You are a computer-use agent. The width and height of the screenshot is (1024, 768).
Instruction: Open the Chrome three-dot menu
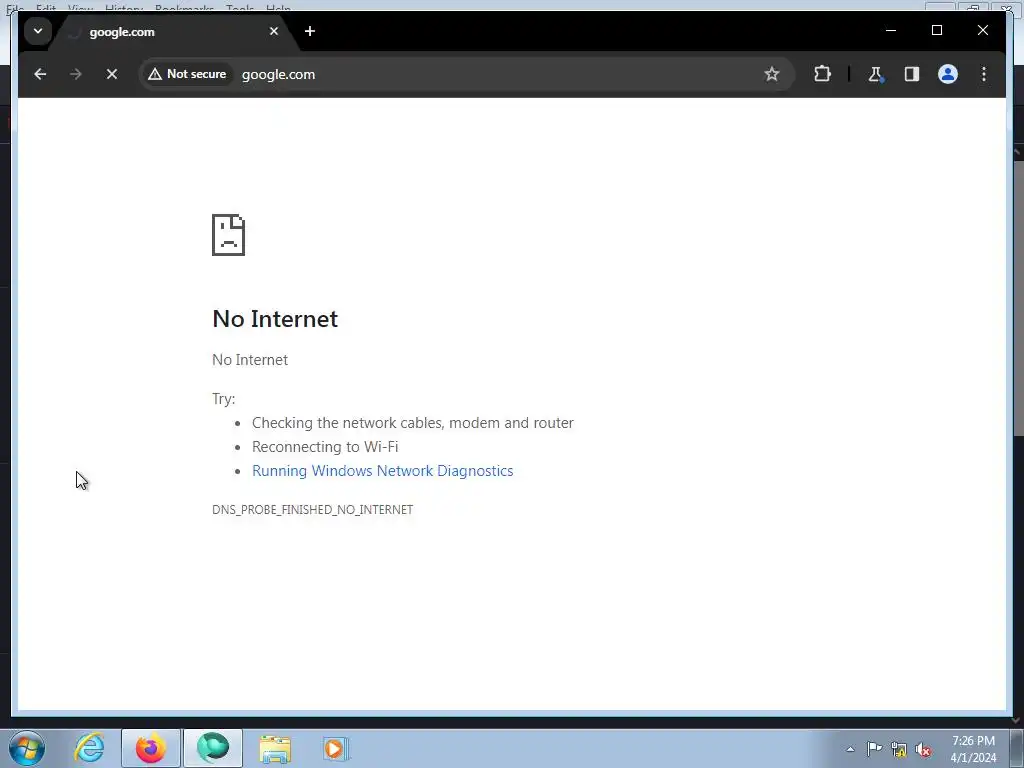pos(984,74)
